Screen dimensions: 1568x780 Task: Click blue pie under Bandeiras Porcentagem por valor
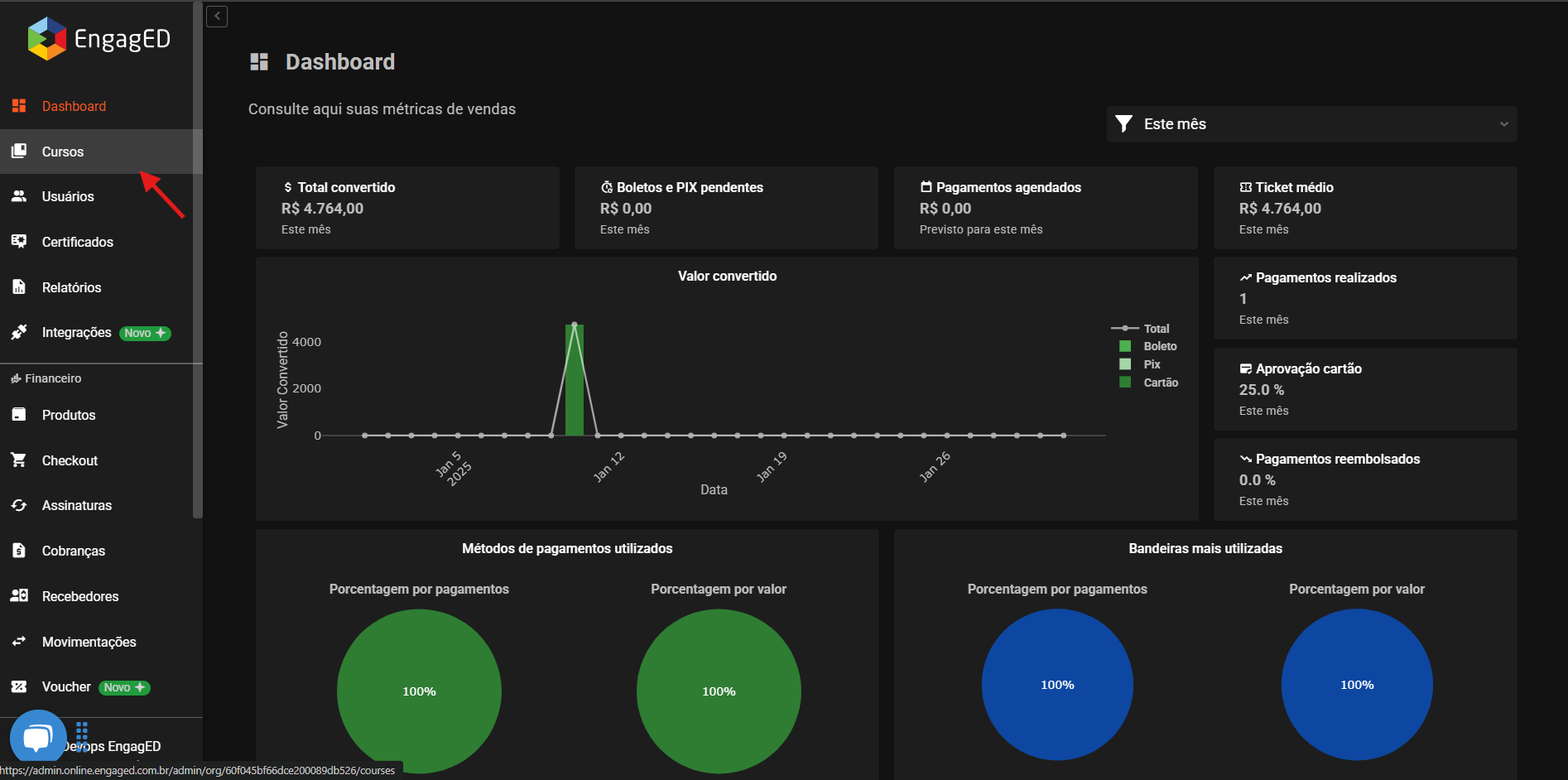click(x=1357, y=685)
